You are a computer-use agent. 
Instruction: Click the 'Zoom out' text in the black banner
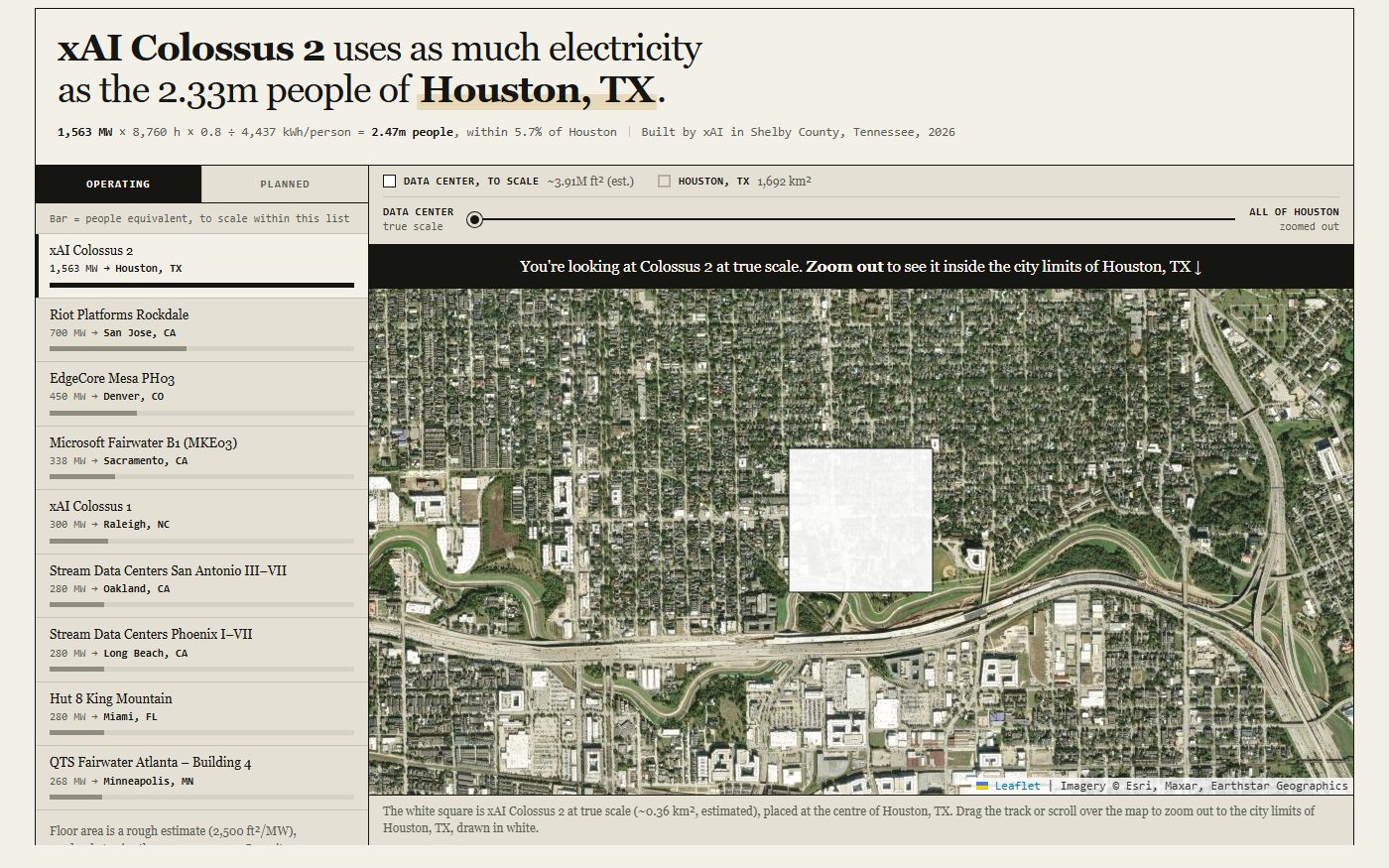(x=844, y=267)
